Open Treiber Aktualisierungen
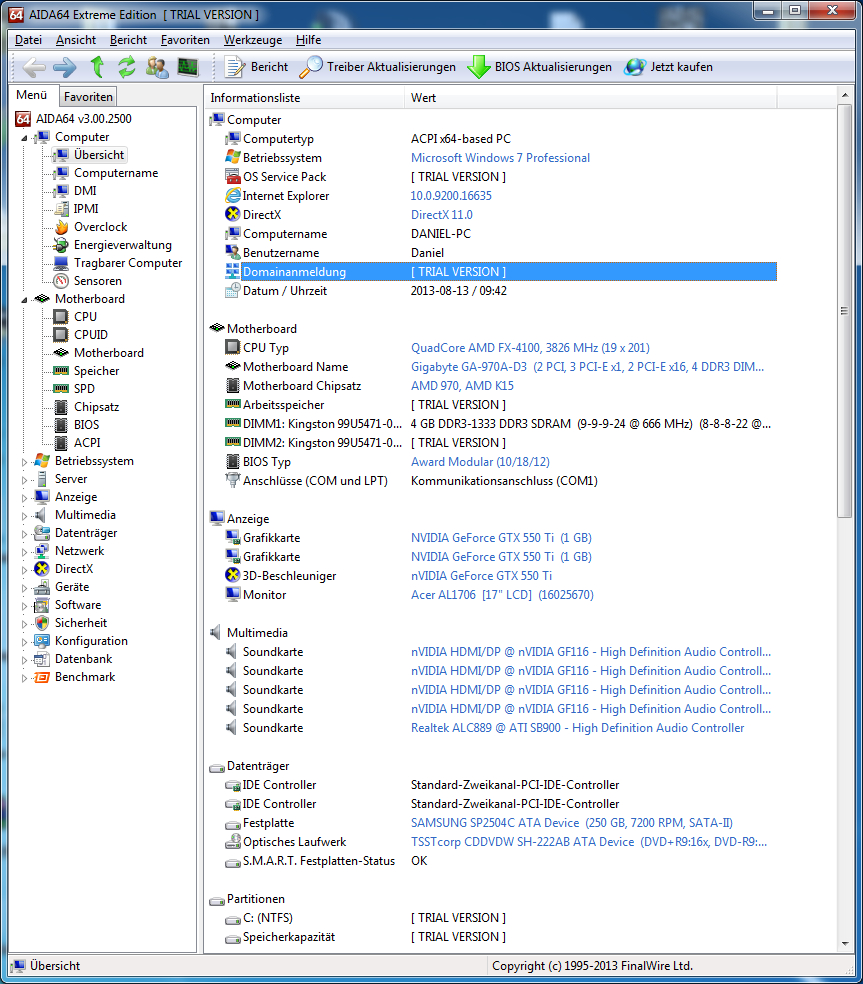 tap(378, 67)
